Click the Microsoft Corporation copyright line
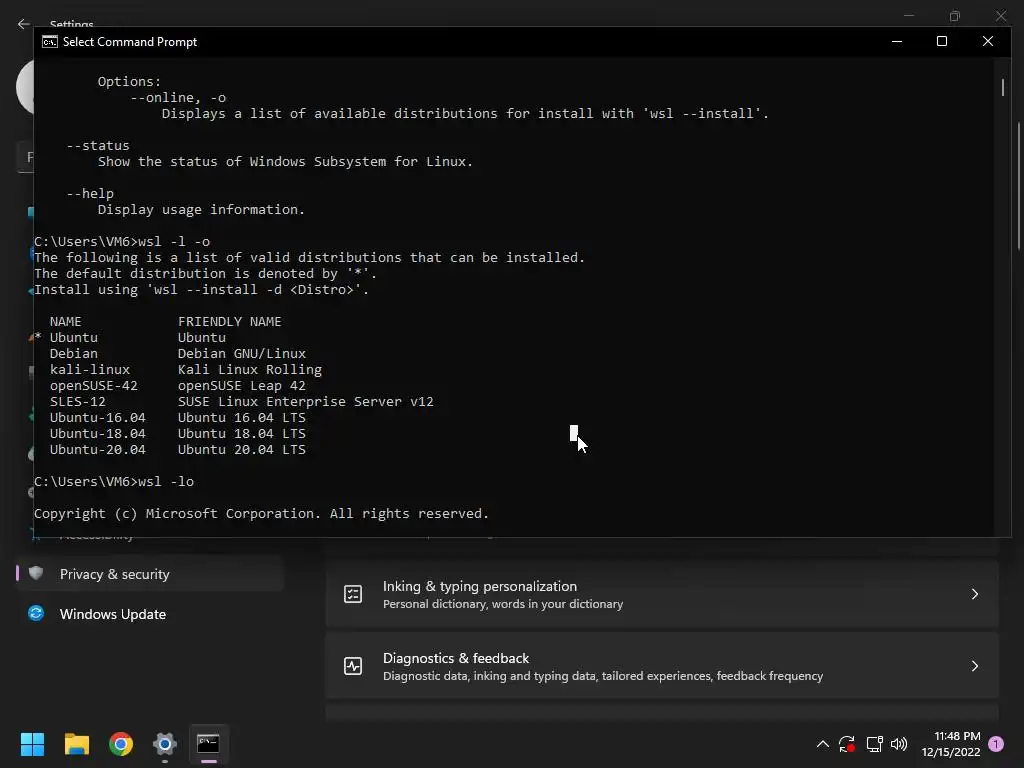 tap(261, 513)
